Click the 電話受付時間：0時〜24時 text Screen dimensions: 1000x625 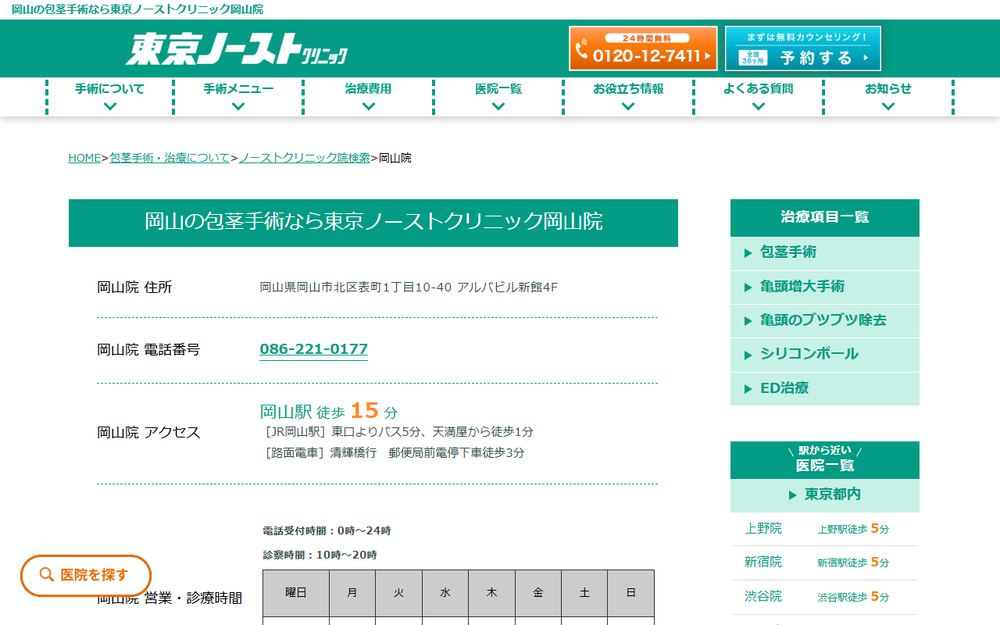pyautogui.click(x=327, y=531)
